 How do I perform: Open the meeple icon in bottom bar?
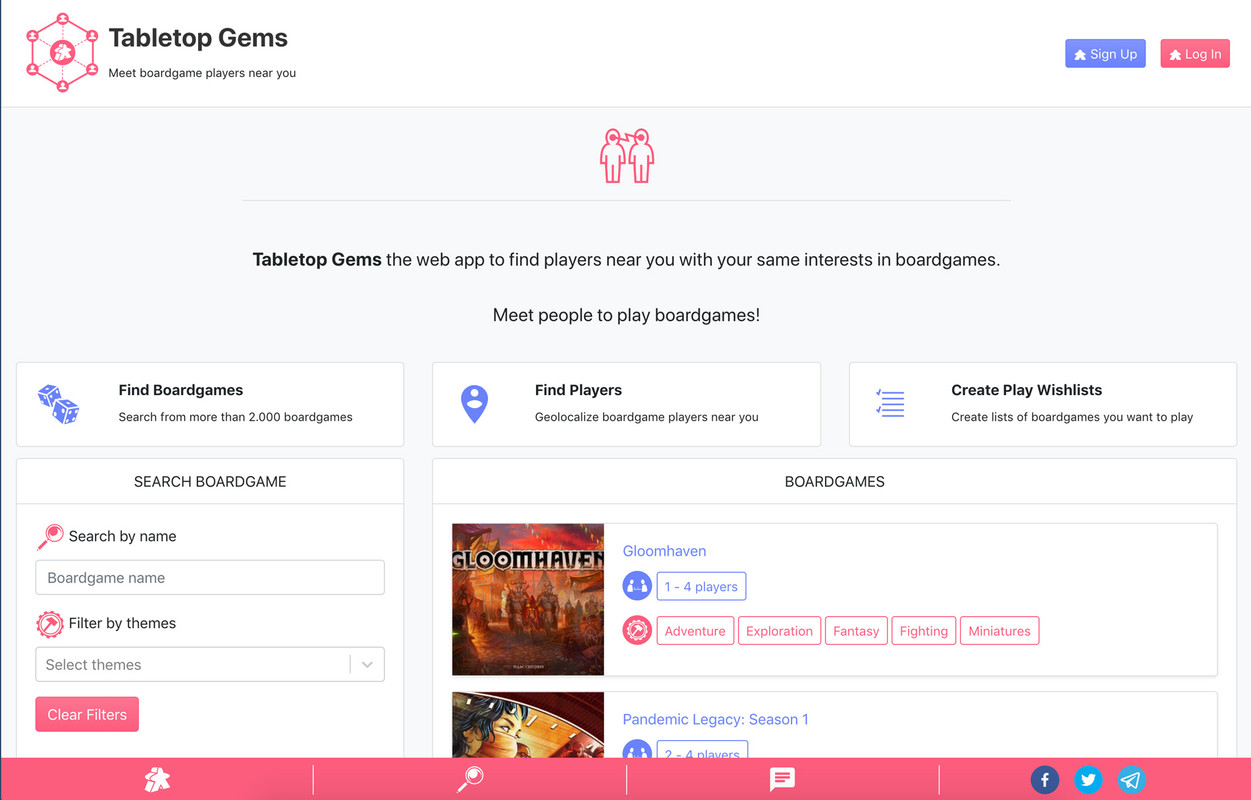157,779
